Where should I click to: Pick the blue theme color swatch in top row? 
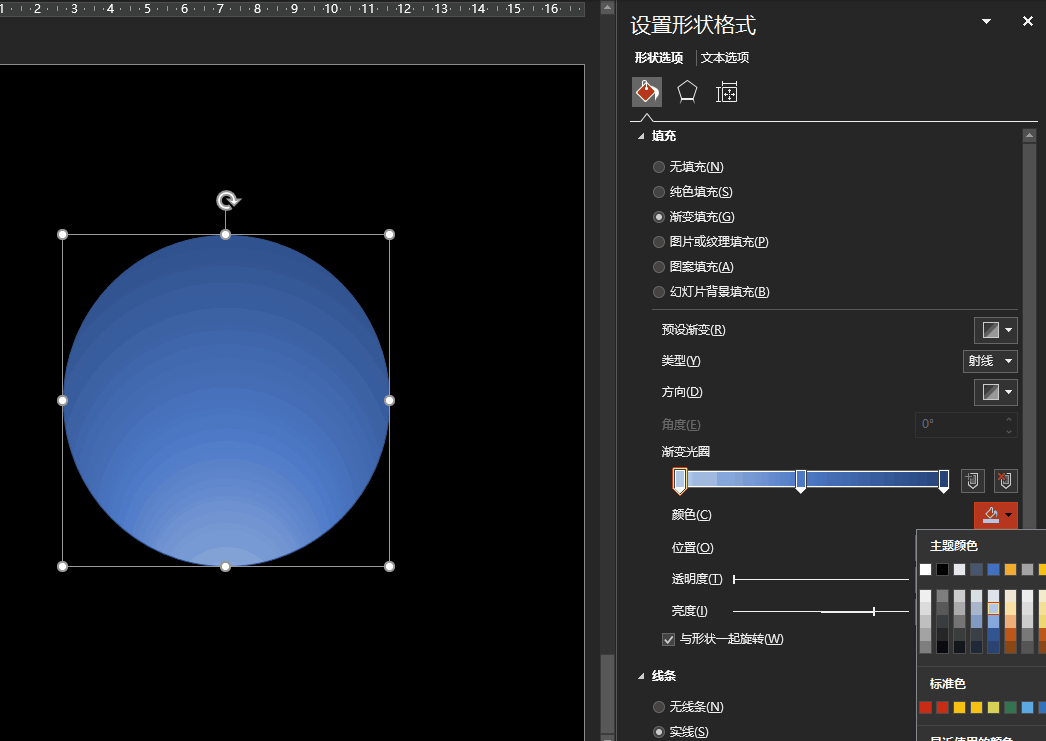tap(993, 569)
